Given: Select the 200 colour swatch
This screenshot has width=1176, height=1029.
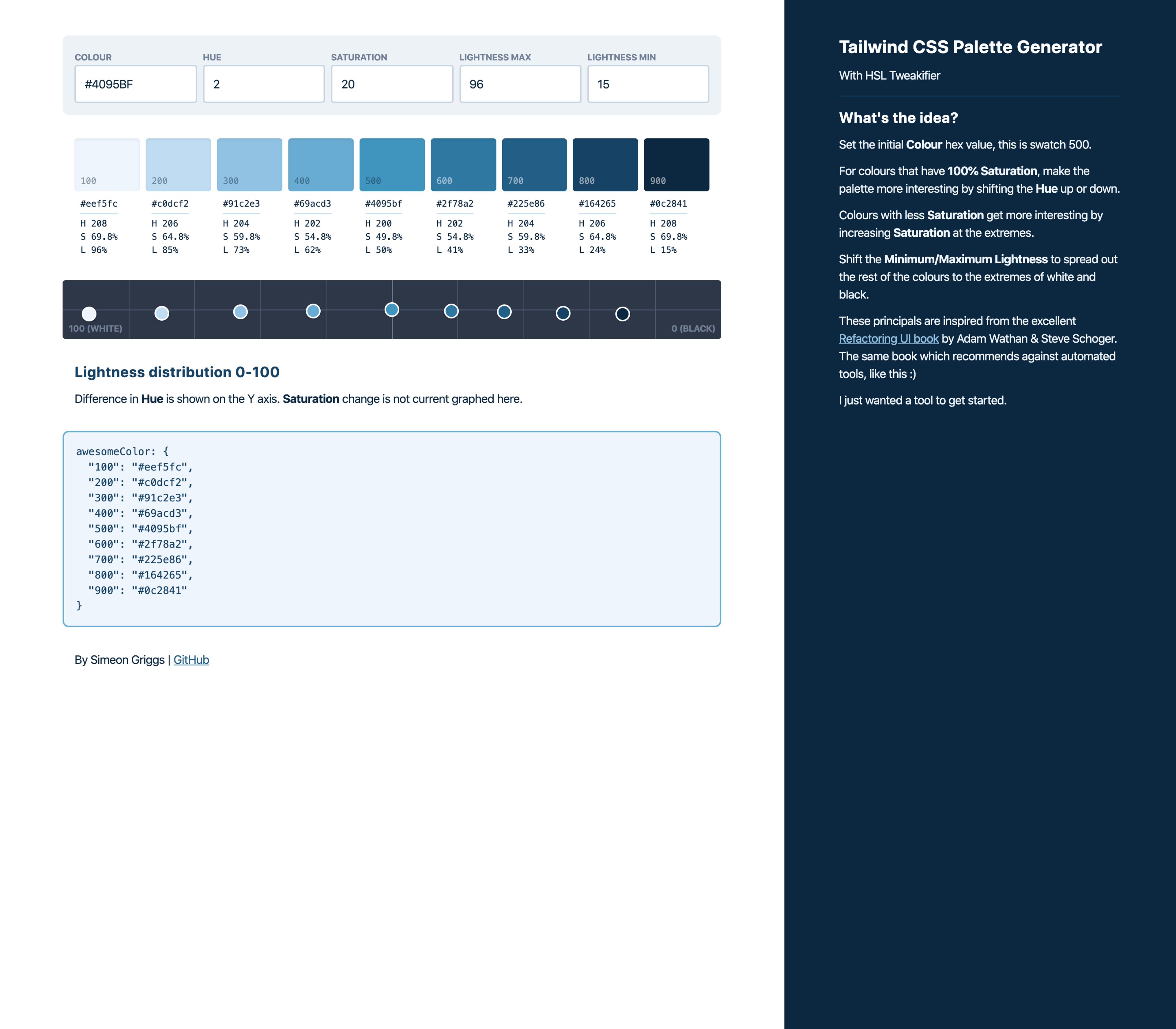Looking at the screenshot, I should (x=178, y=164).
